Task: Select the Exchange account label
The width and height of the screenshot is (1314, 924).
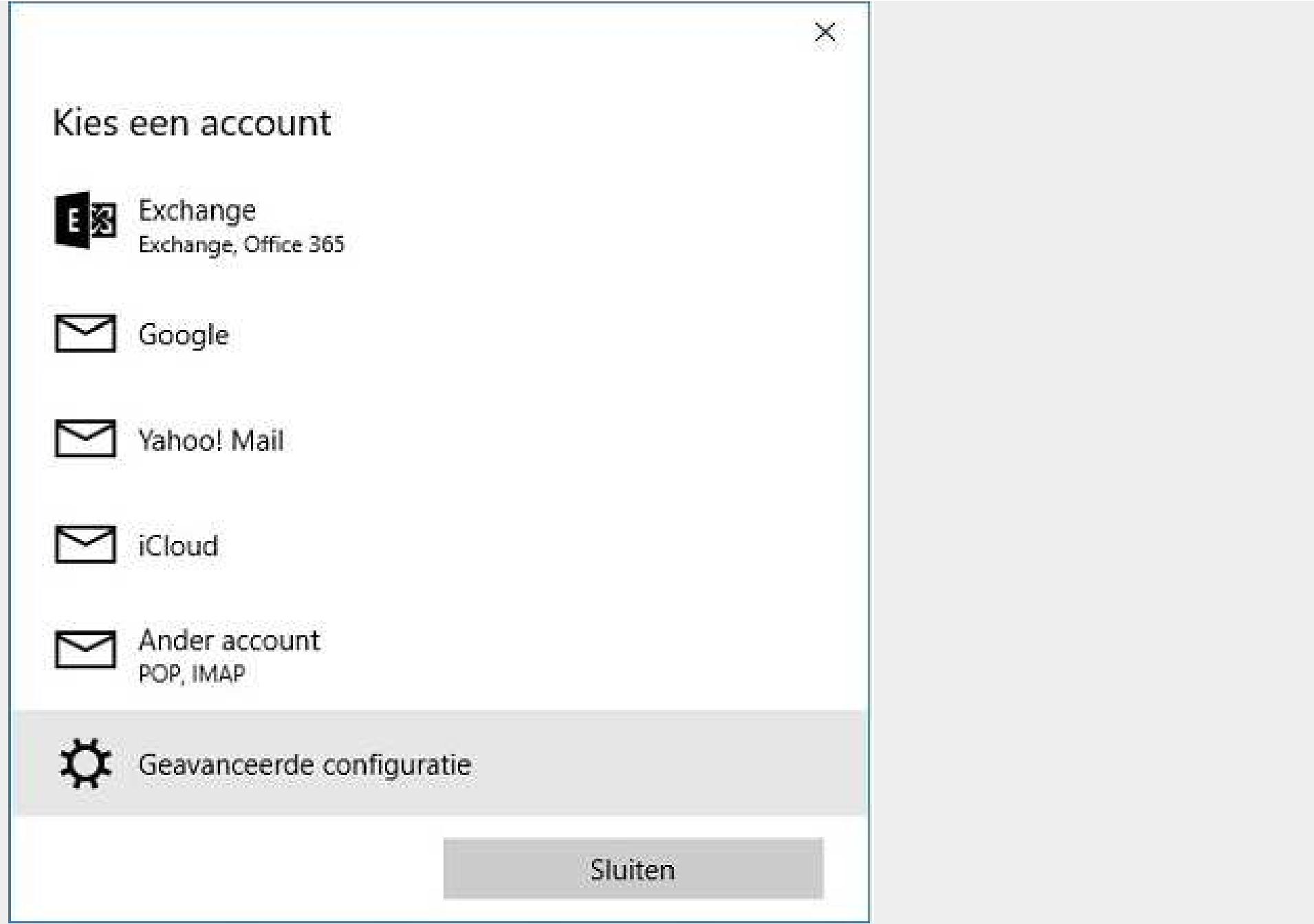Action: [197, 210]
